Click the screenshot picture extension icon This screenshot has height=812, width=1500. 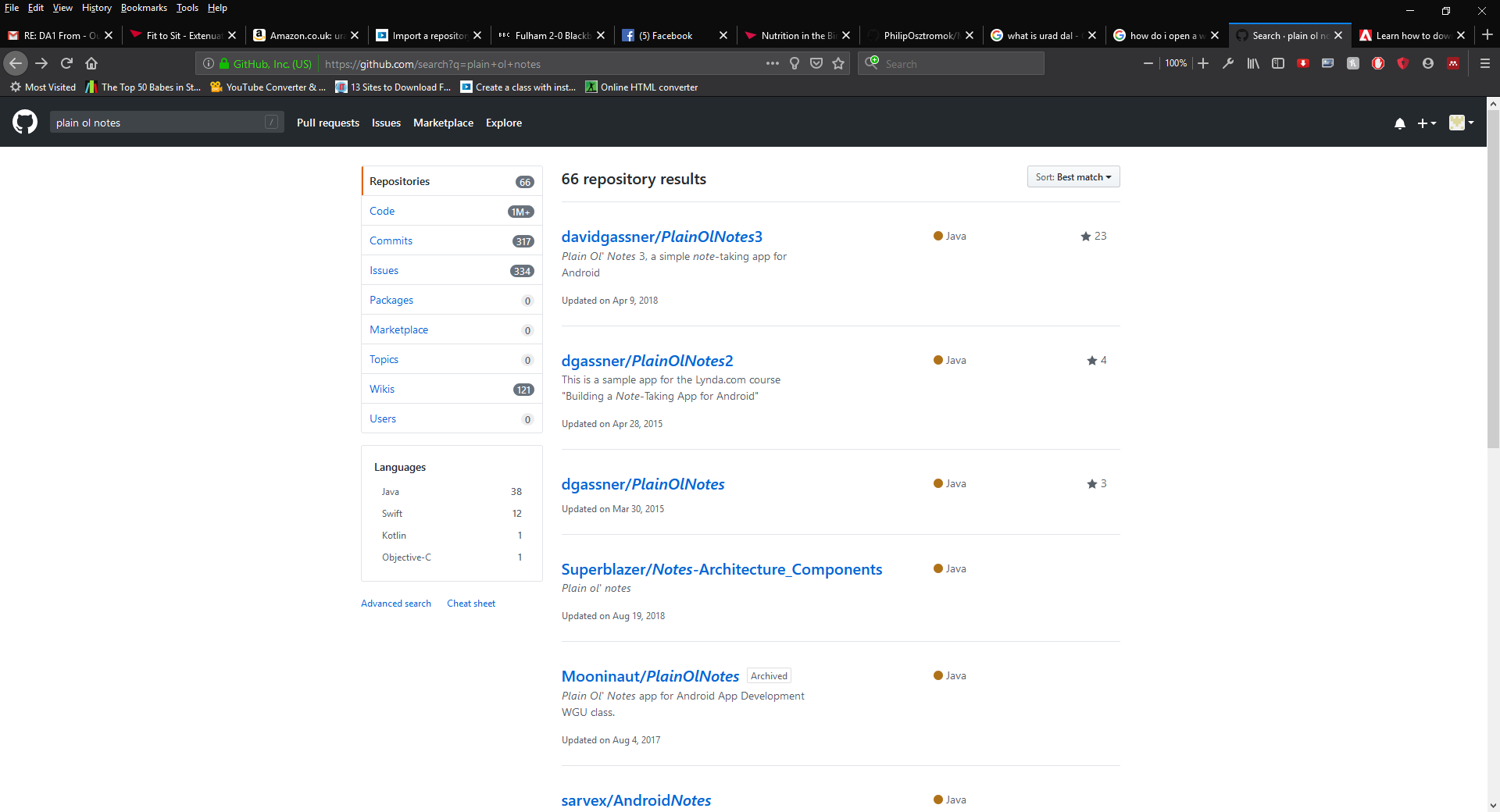pos(1328,63)
